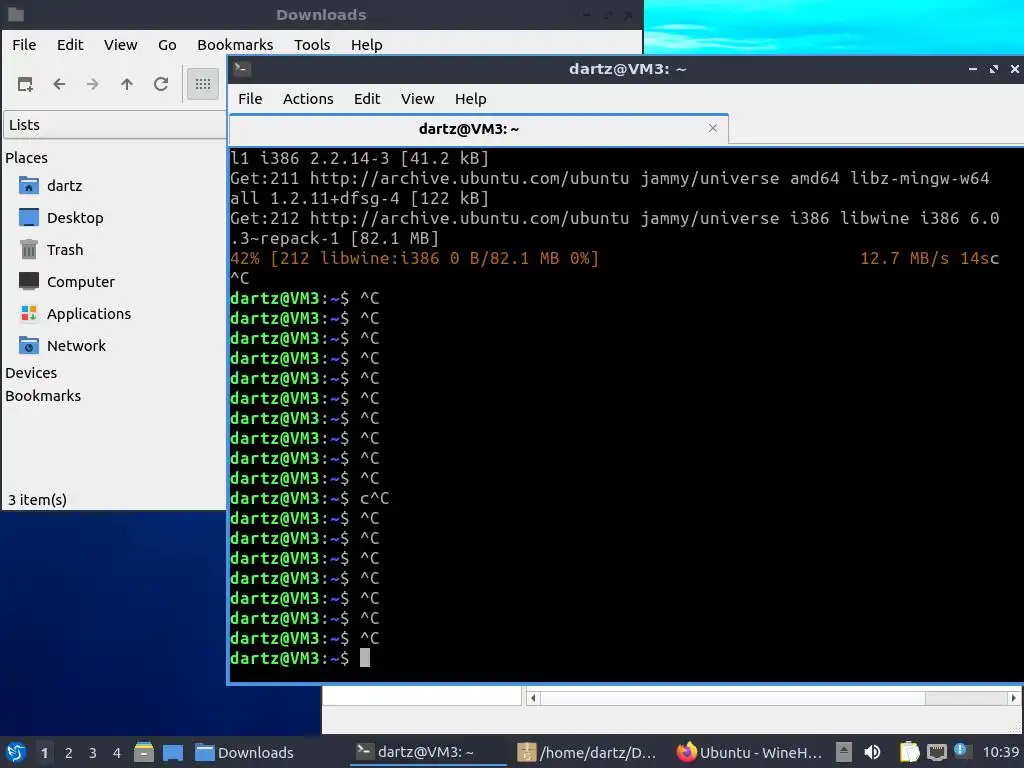Open the Lists side pane dropdown
Viewport: 1024px width, 768px height.
114,125
